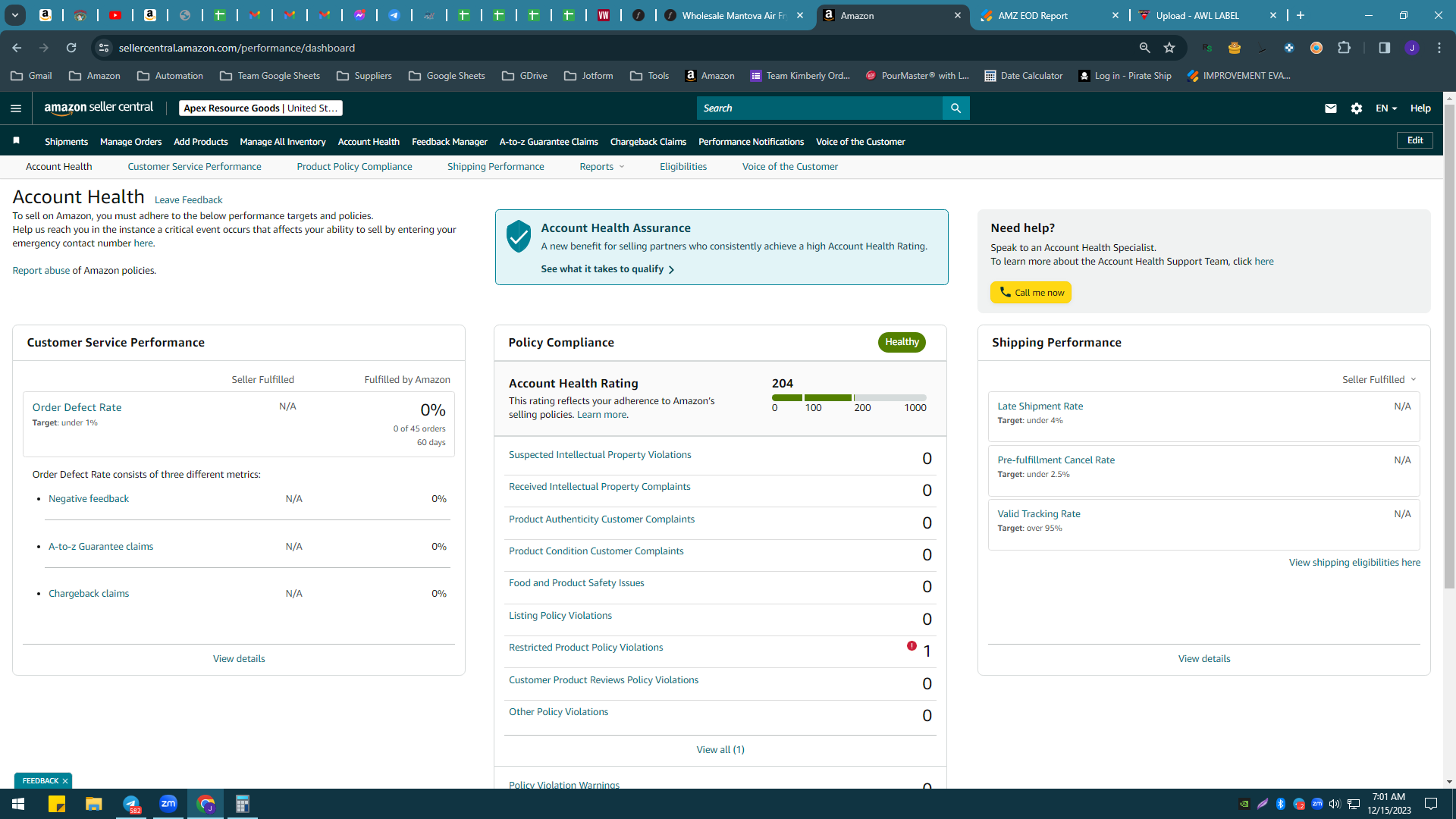
Task: Click the page vertical scrollbar
Action: [x=1449, y=345]
